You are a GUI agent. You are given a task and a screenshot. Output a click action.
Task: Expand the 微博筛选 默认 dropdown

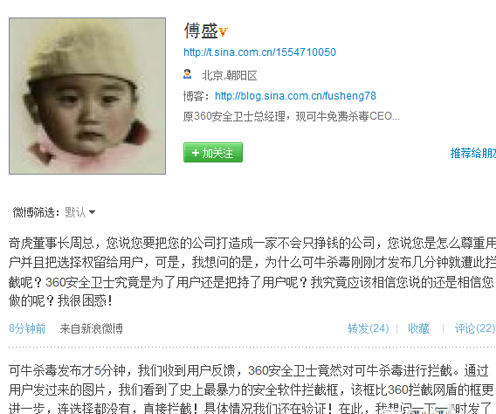point(80,212)
